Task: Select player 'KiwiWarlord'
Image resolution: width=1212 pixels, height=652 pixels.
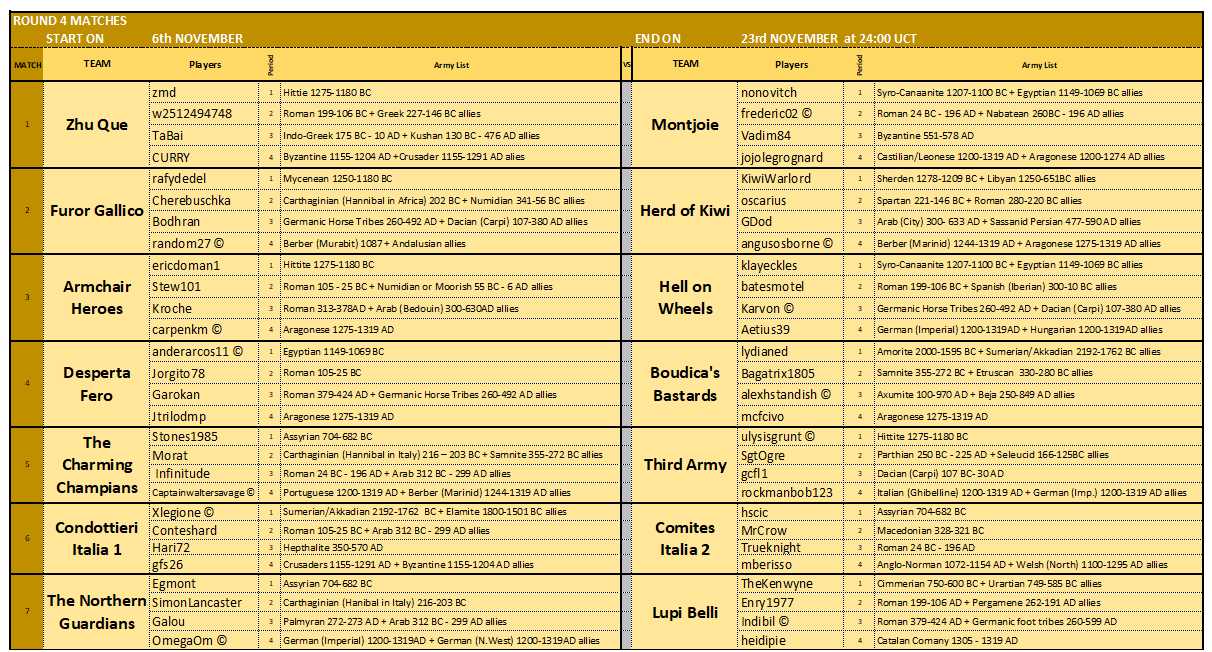Action: 776,178
